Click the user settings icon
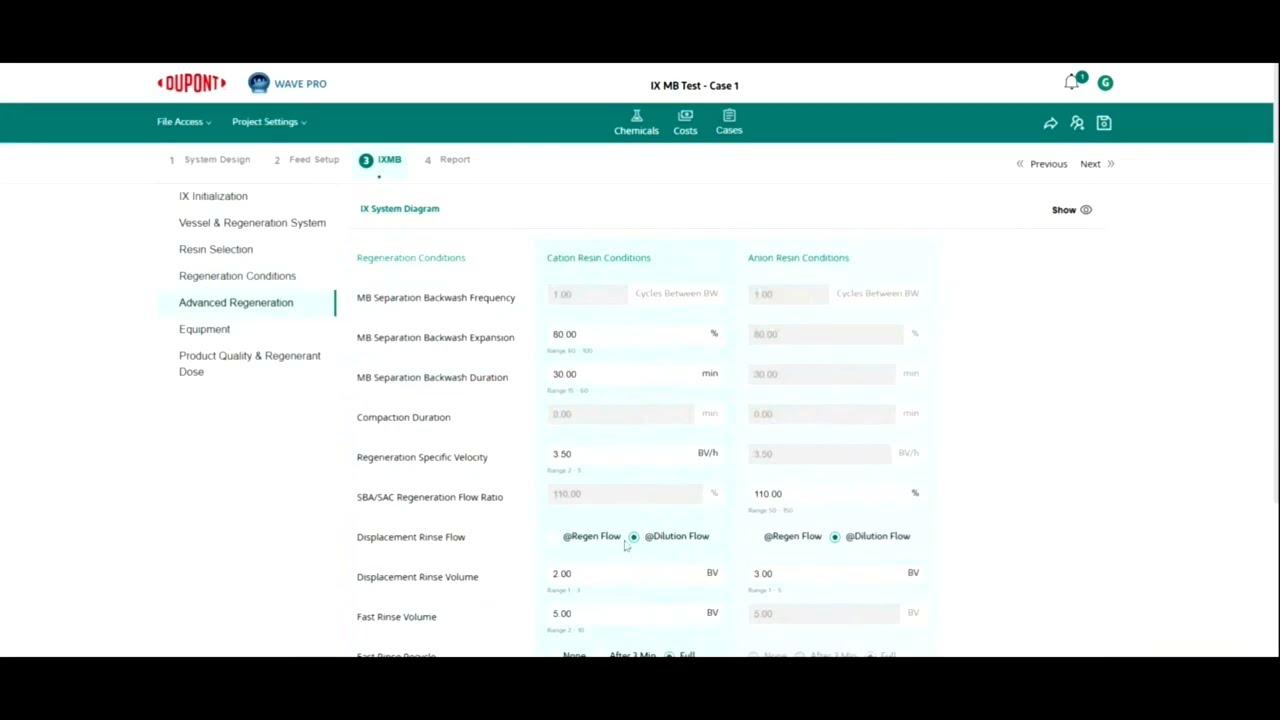 [1077, 123]
